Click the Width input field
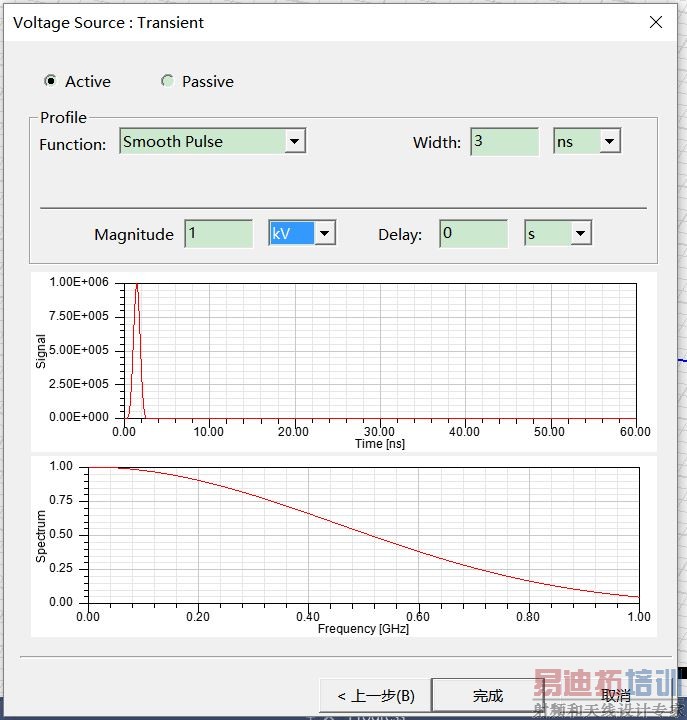This screenshot has width=687, height=720. (504, 141)
